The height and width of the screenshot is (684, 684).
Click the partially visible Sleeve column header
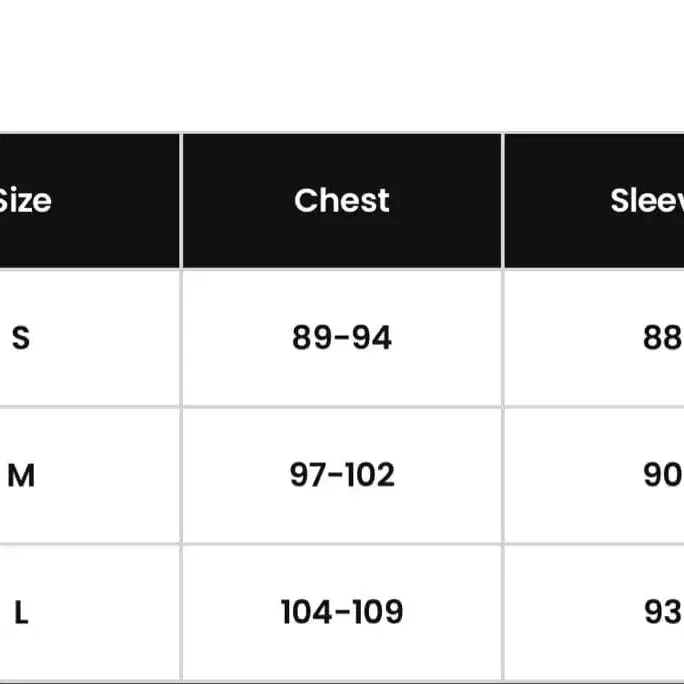(646, 201)
